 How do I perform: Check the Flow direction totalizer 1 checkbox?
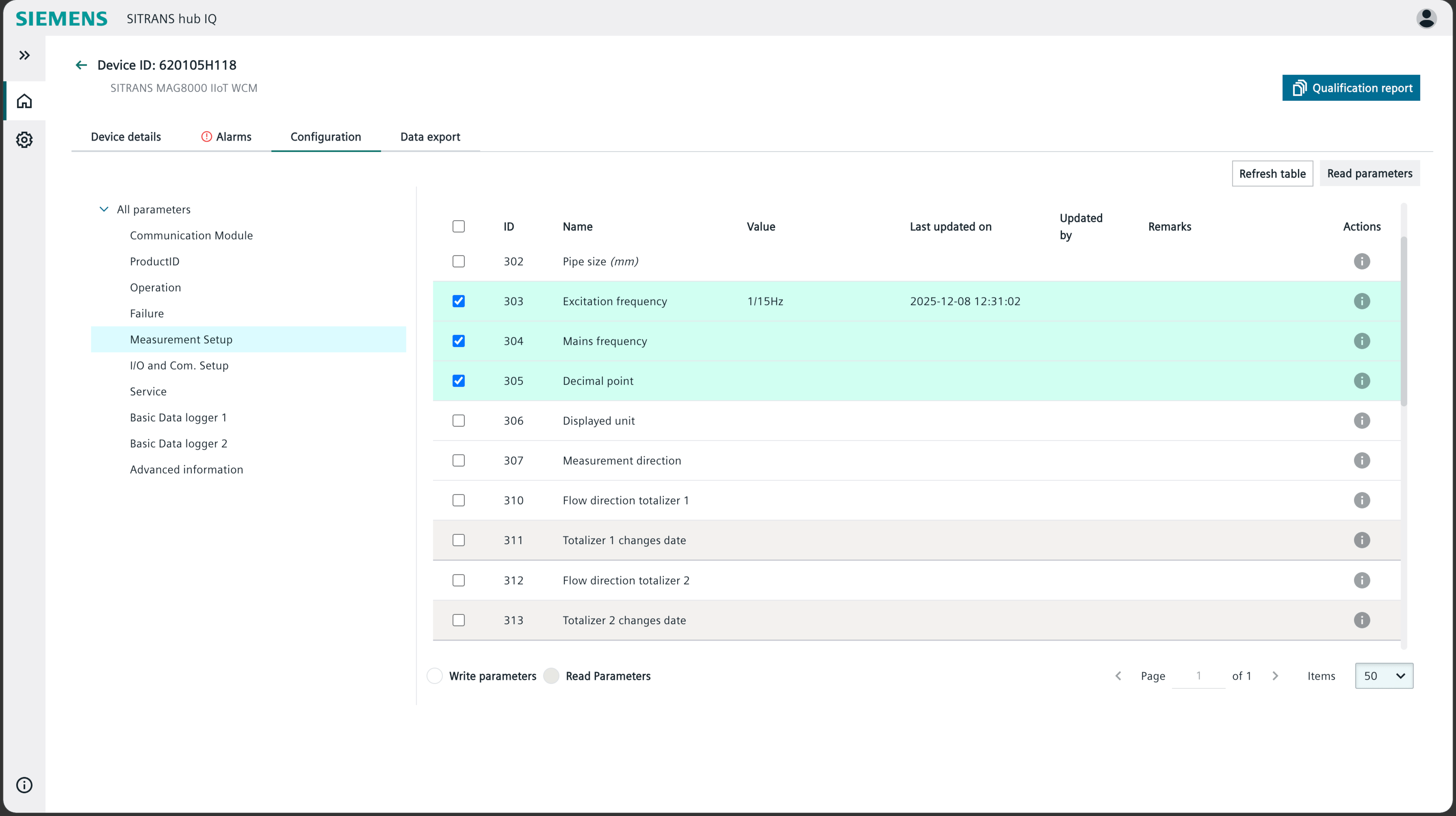(x=458, y=500)
